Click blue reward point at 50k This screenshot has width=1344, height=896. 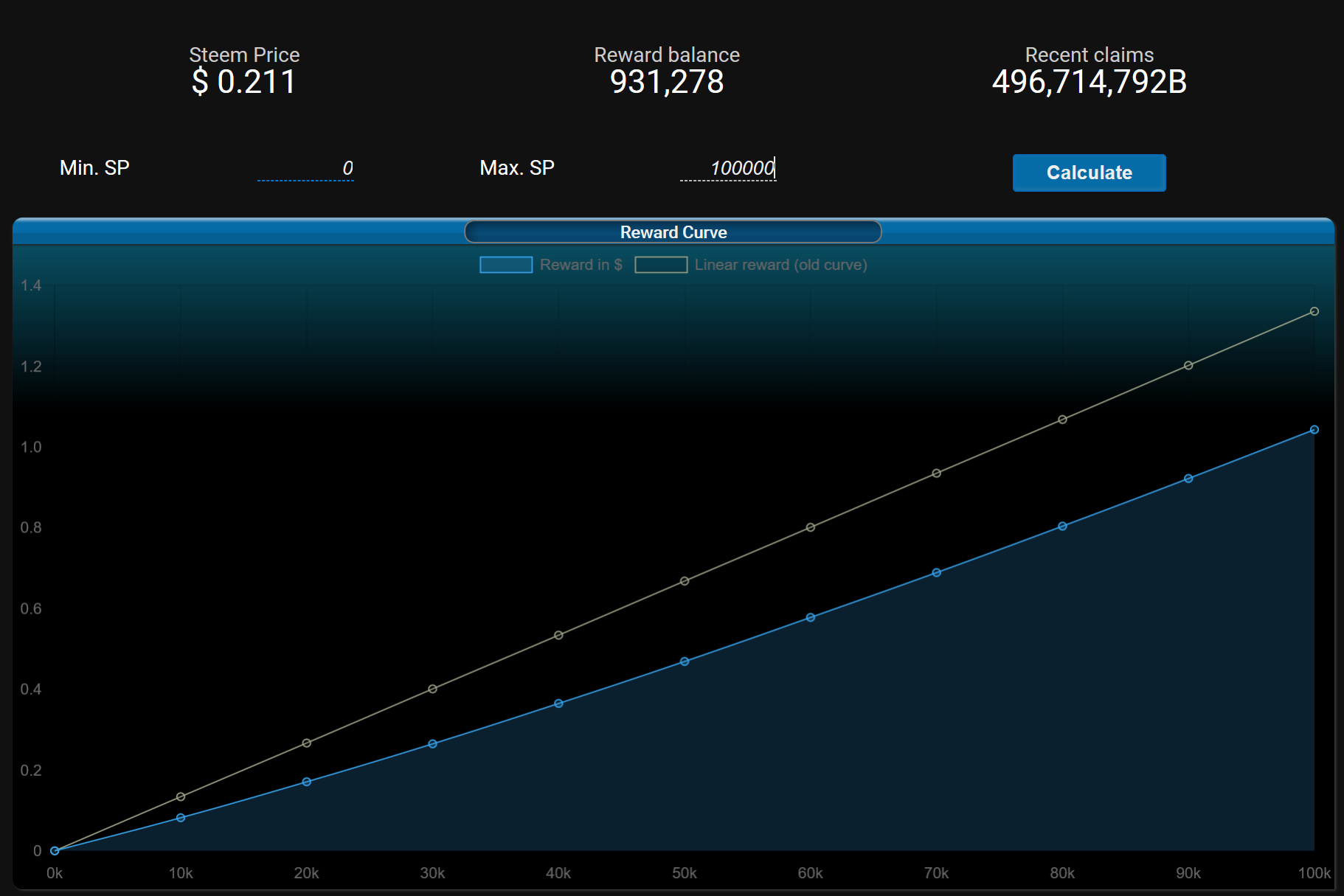coord(685,661)
